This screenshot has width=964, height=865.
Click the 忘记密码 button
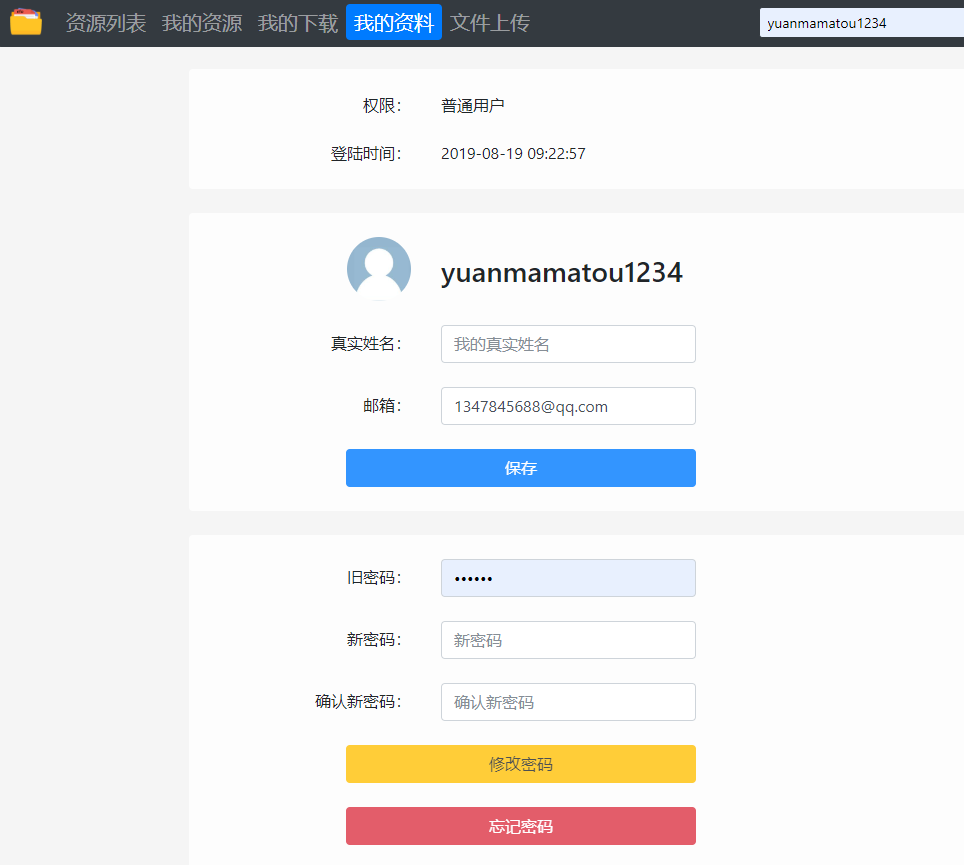pyautogui.click(x=520, y=826)
